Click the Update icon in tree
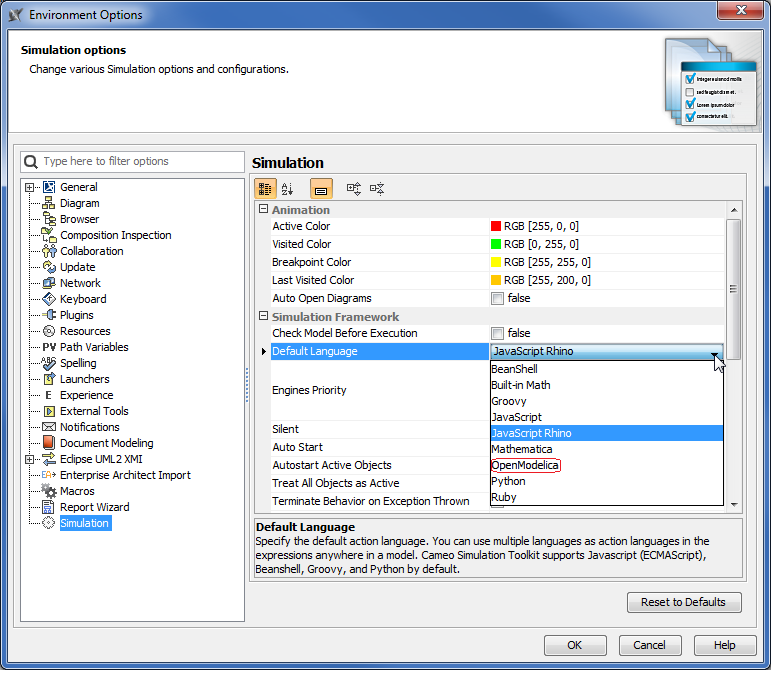The width and height of the screenshot is (771, 673). pos(49,267)
